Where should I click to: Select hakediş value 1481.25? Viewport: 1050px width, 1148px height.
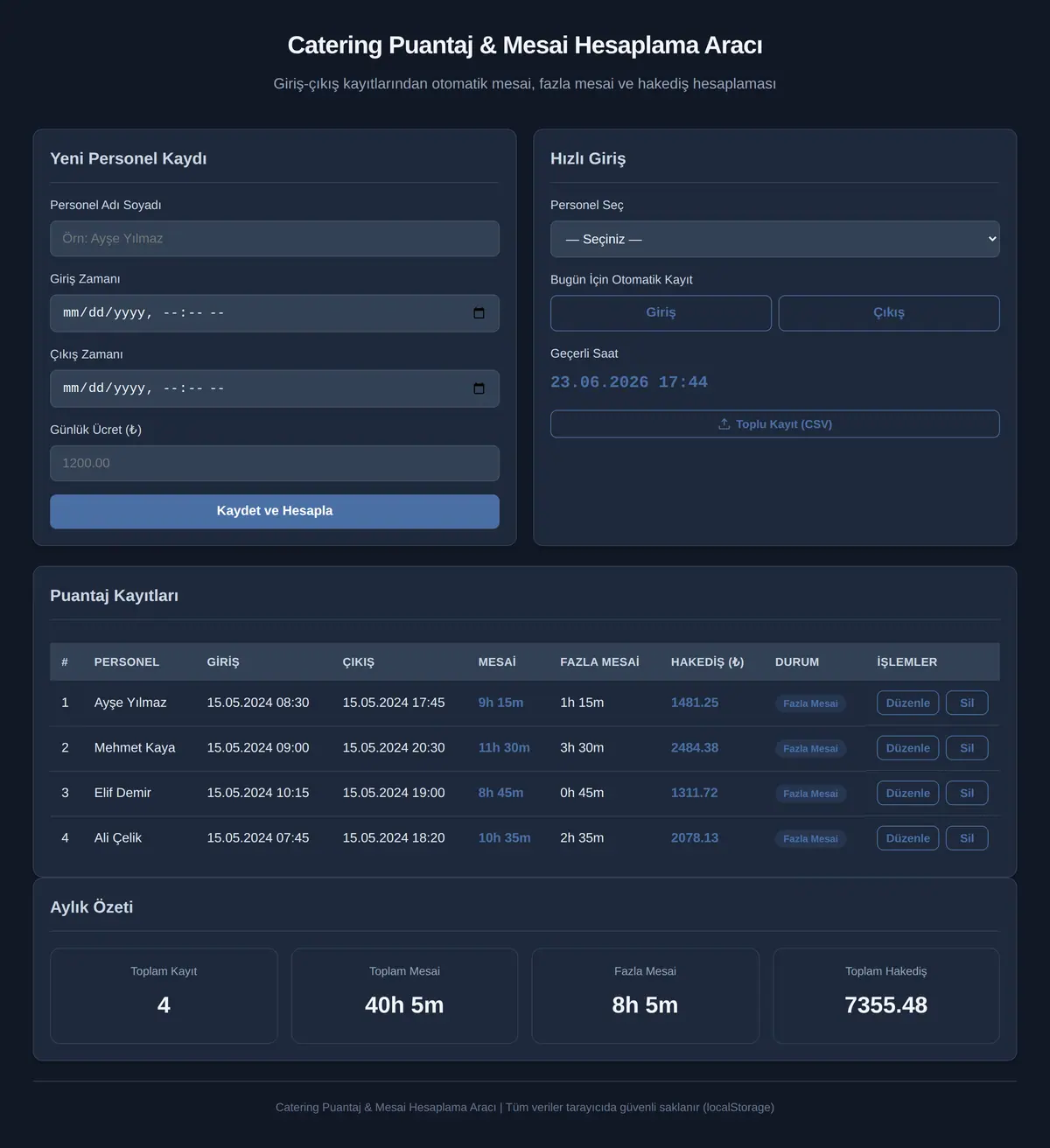695,703
